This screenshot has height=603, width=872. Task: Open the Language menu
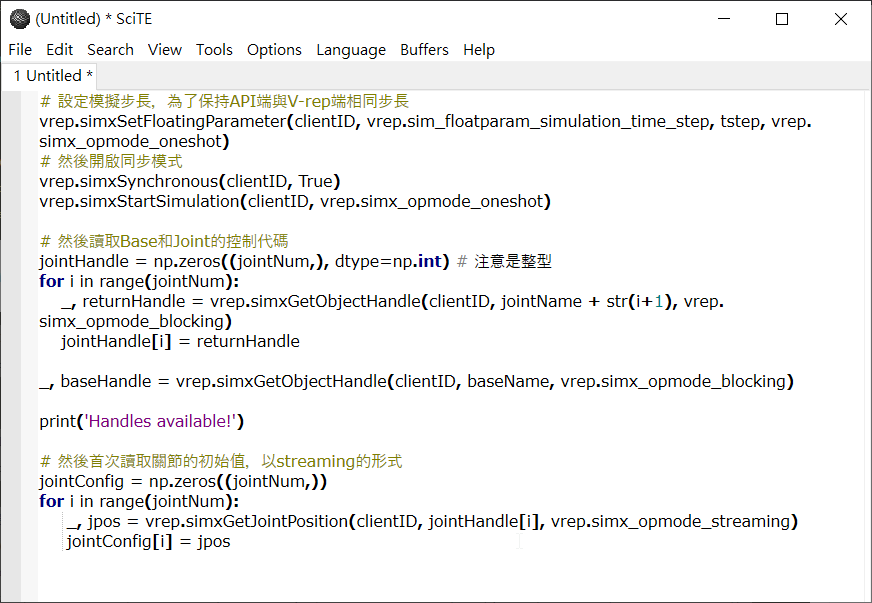tap(351, 50)
